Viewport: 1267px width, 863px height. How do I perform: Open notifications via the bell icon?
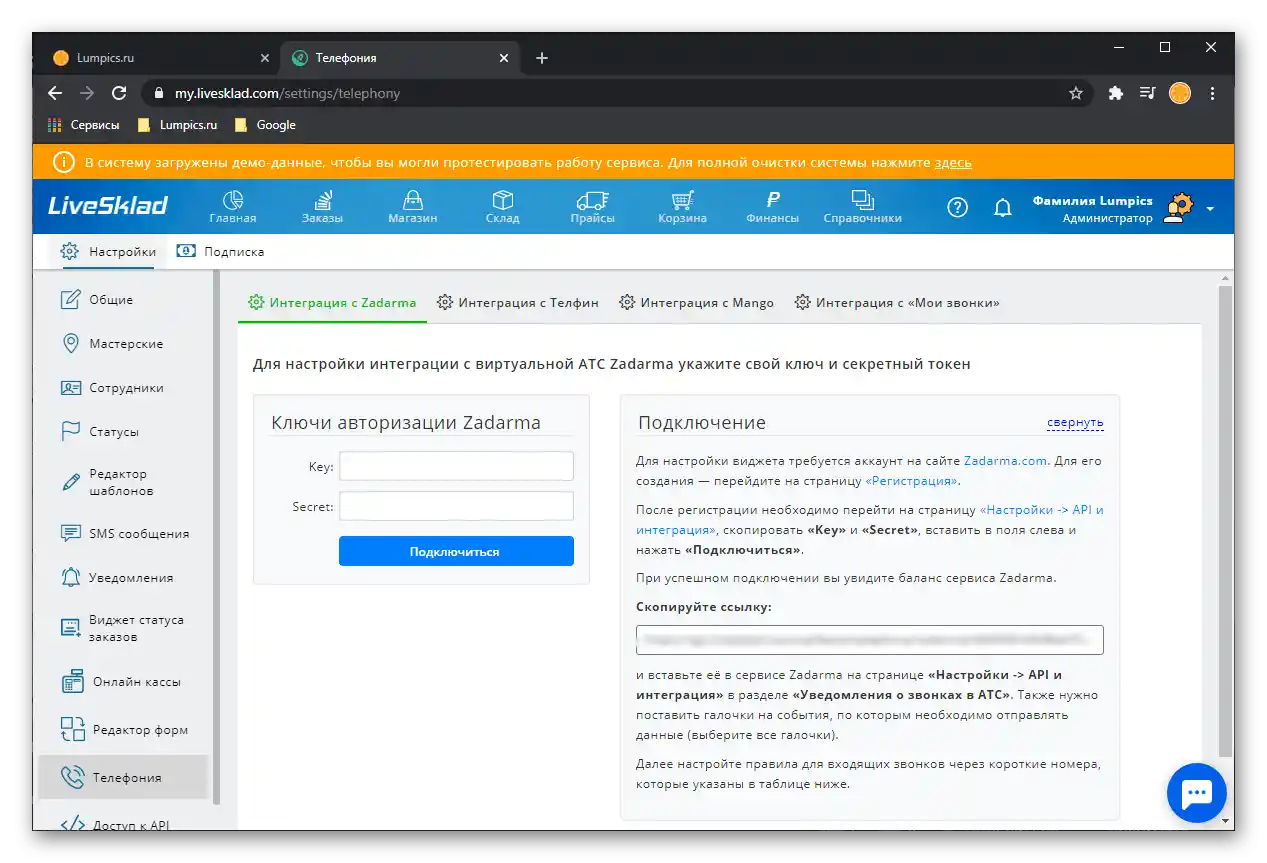[1003, 207]
